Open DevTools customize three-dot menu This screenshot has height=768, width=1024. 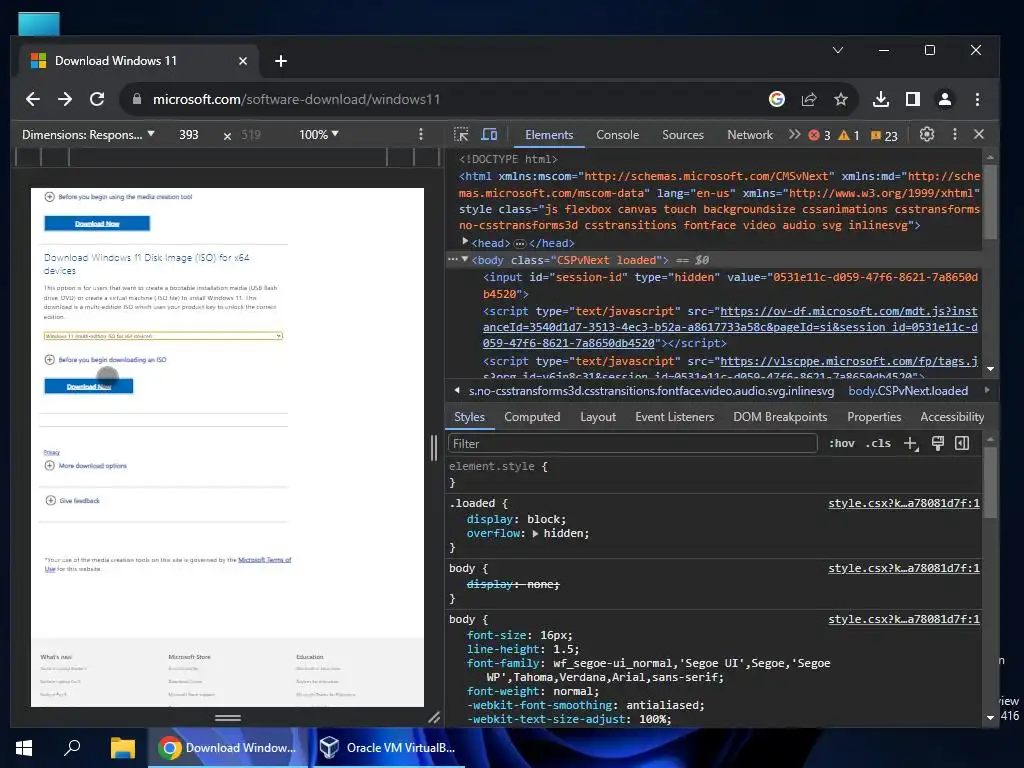(955, 135)
